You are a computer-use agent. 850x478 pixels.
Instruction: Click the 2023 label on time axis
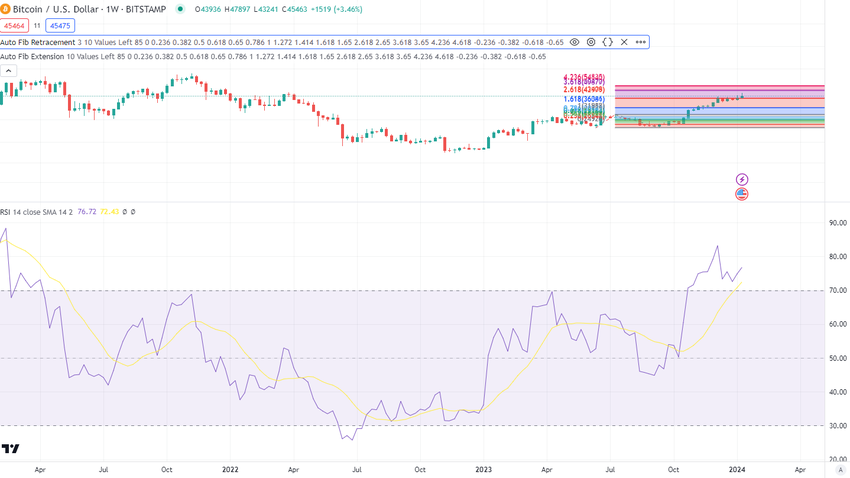483,470
